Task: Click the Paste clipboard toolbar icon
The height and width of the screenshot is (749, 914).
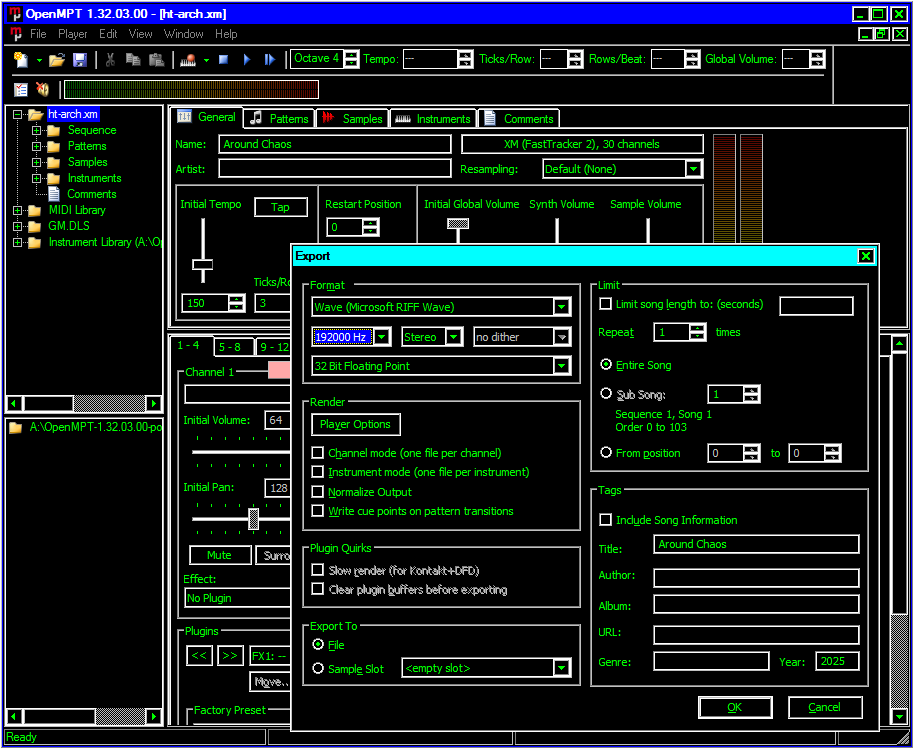Action: click(156, 59)
